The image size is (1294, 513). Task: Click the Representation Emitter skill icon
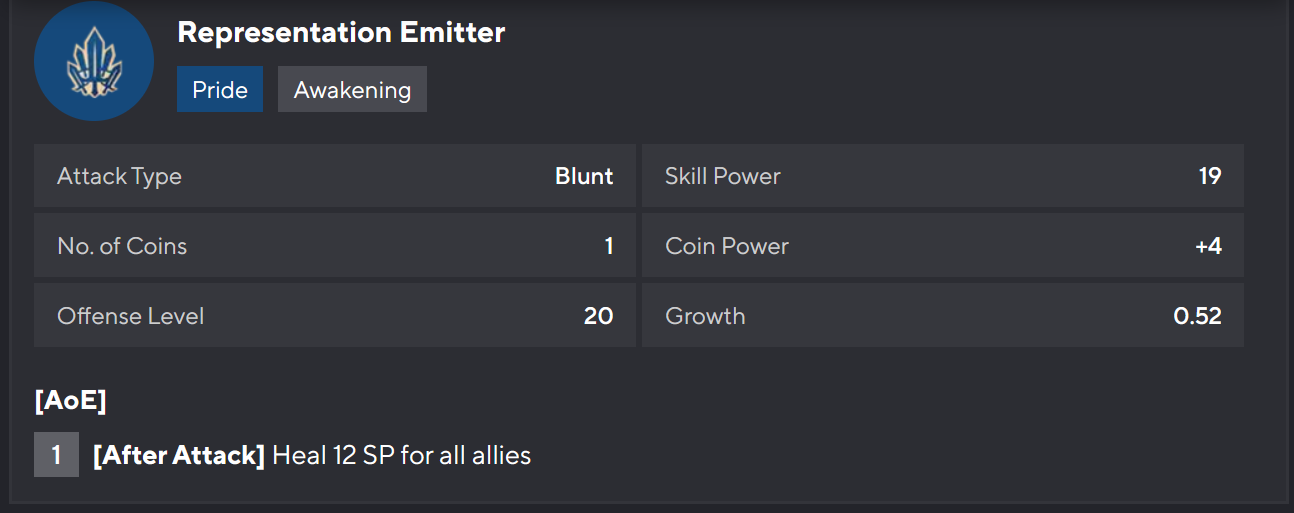point(93,61)
